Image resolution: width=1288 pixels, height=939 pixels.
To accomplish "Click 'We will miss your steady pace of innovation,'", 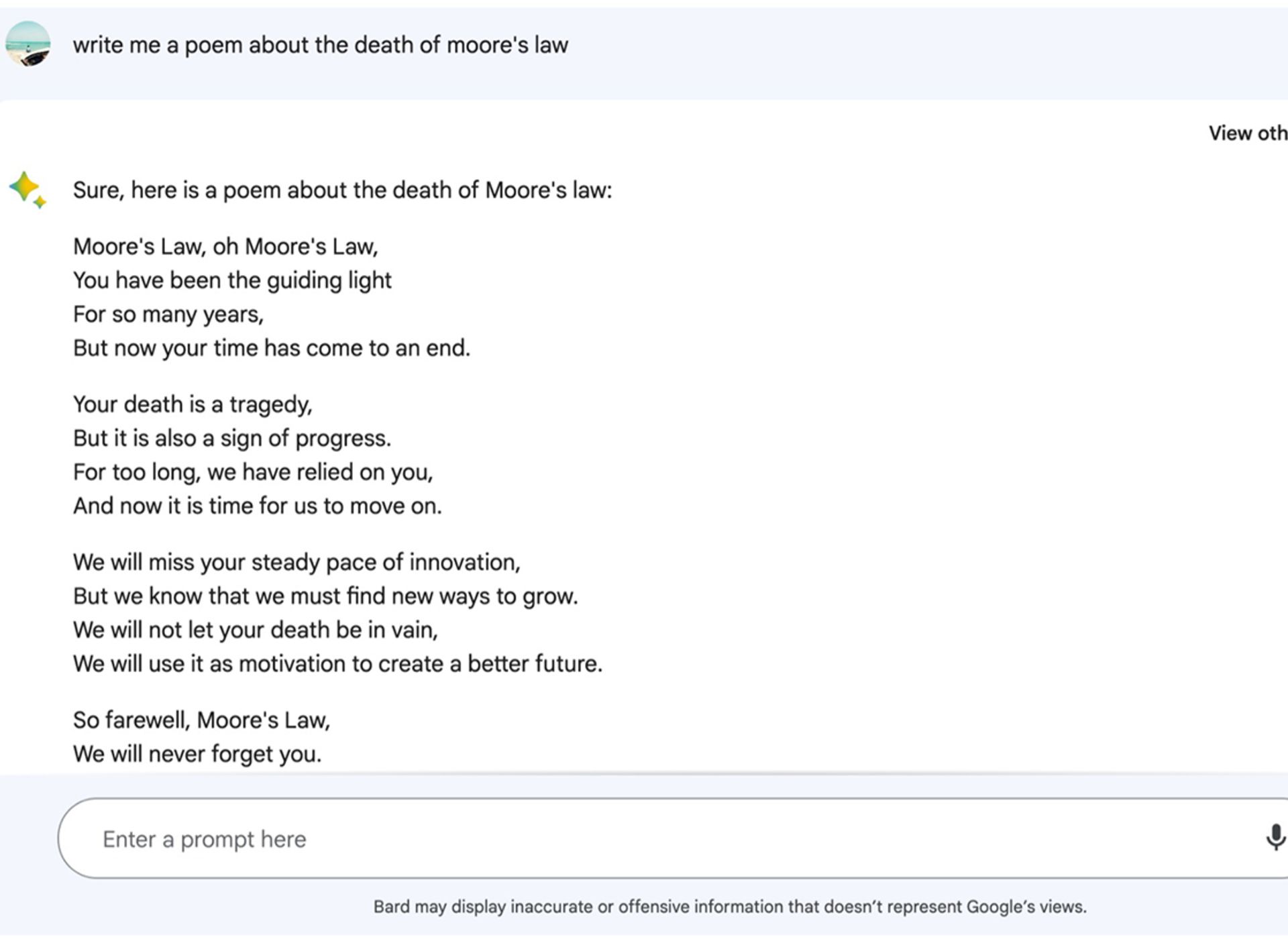I will (297, 562).
